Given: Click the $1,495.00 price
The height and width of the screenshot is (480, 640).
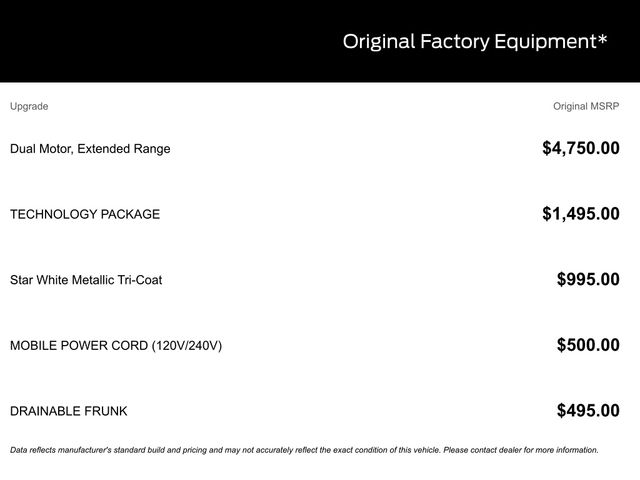Looking at the screenshot, I should (x=580, y=214).
